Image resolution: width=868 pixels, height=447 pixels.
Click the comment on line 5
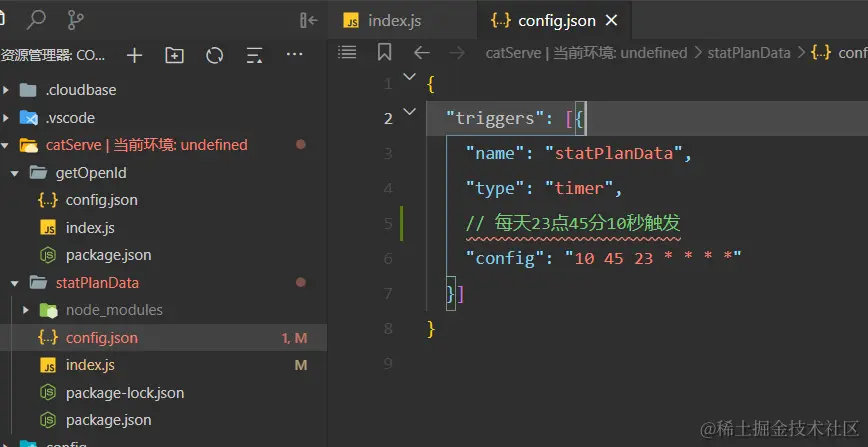point(573,223)
